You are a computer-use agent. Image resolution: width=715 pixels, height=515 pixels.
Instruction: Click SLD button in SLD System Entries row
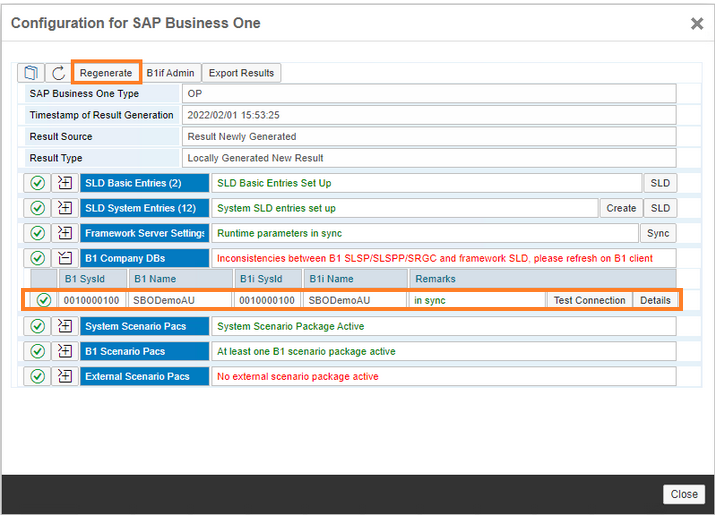point(660,208)
